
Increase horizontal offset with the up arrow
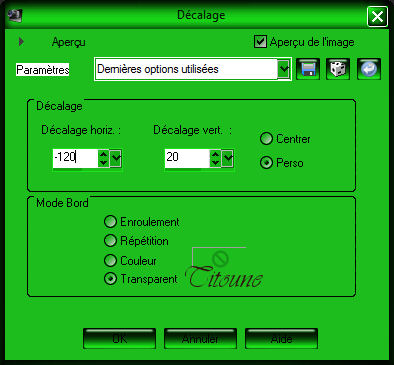[x=103, y=154]
